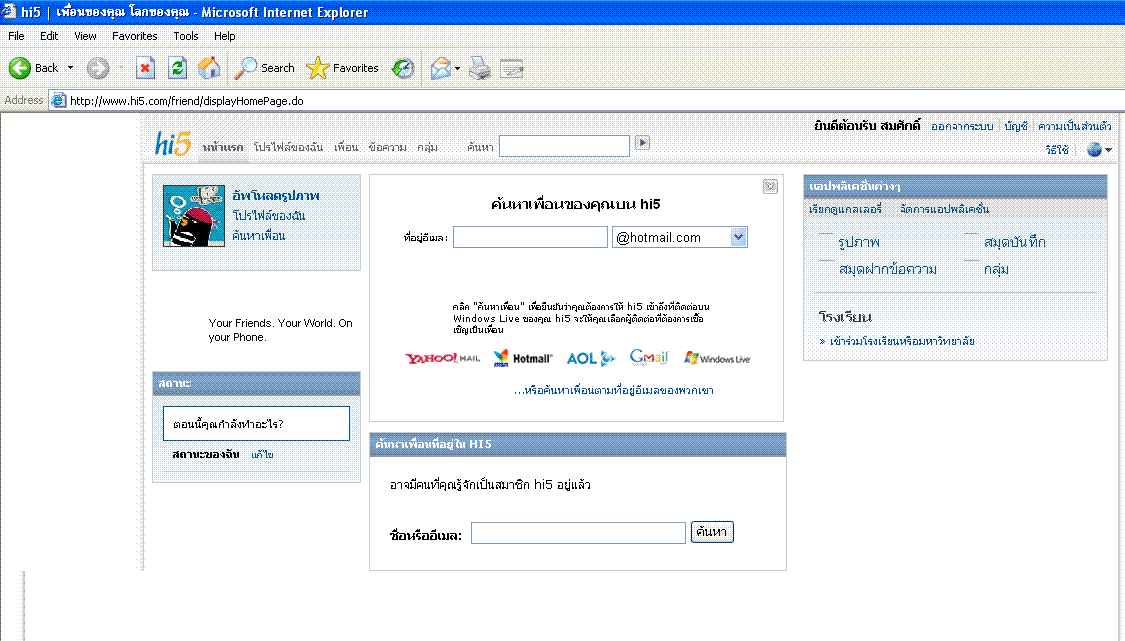
Task: Open the รูปภาพ application link
Action: (x=859, y=242)
